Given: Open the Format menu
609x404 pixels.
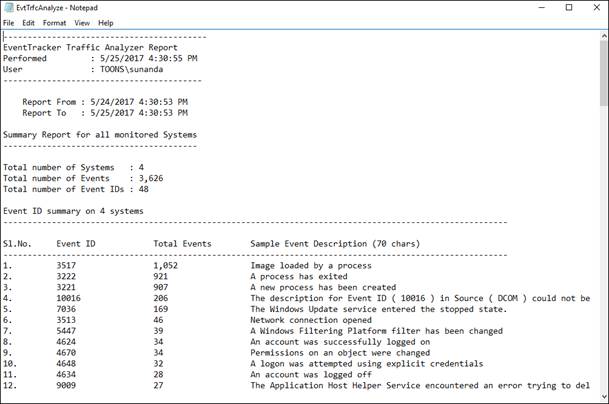Looking at the screenshot, I should (54, 23).
